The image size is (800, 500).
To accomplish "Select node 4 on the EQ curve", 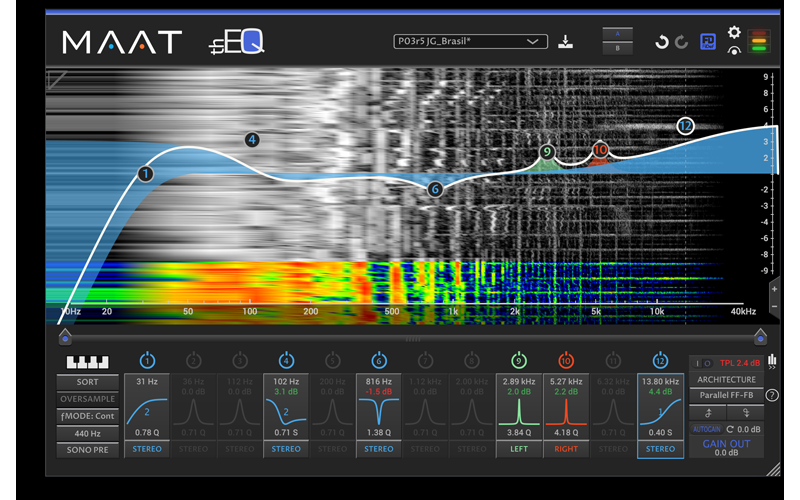I will tap(252, 139).
